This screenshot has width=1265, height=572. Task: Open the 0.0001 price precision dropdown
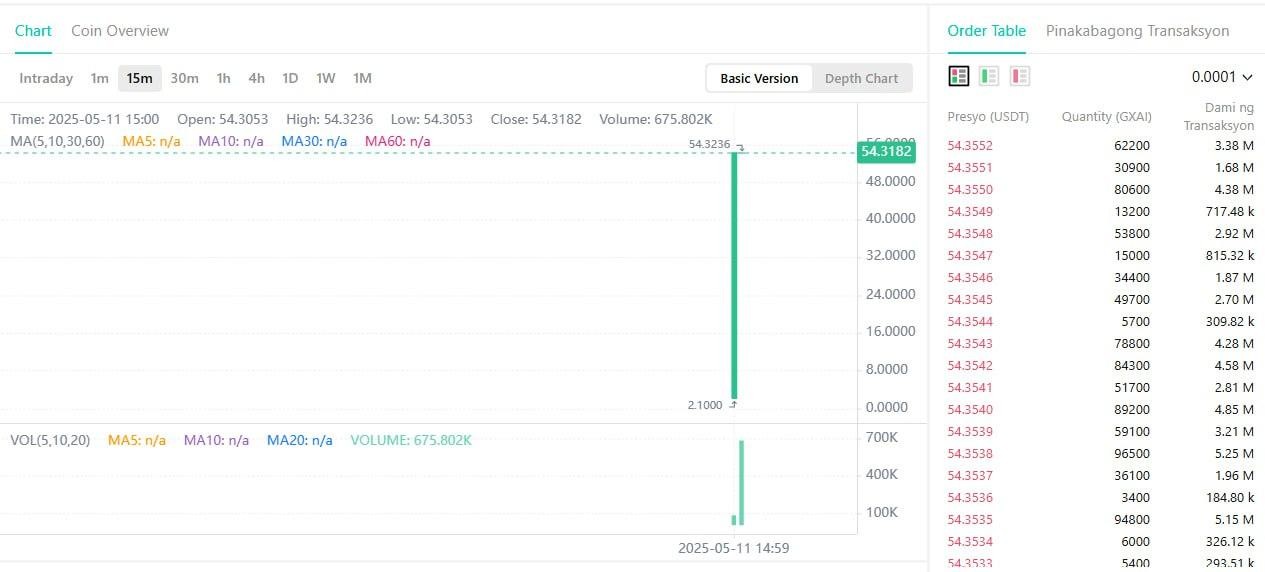(x=1222, y=77)
